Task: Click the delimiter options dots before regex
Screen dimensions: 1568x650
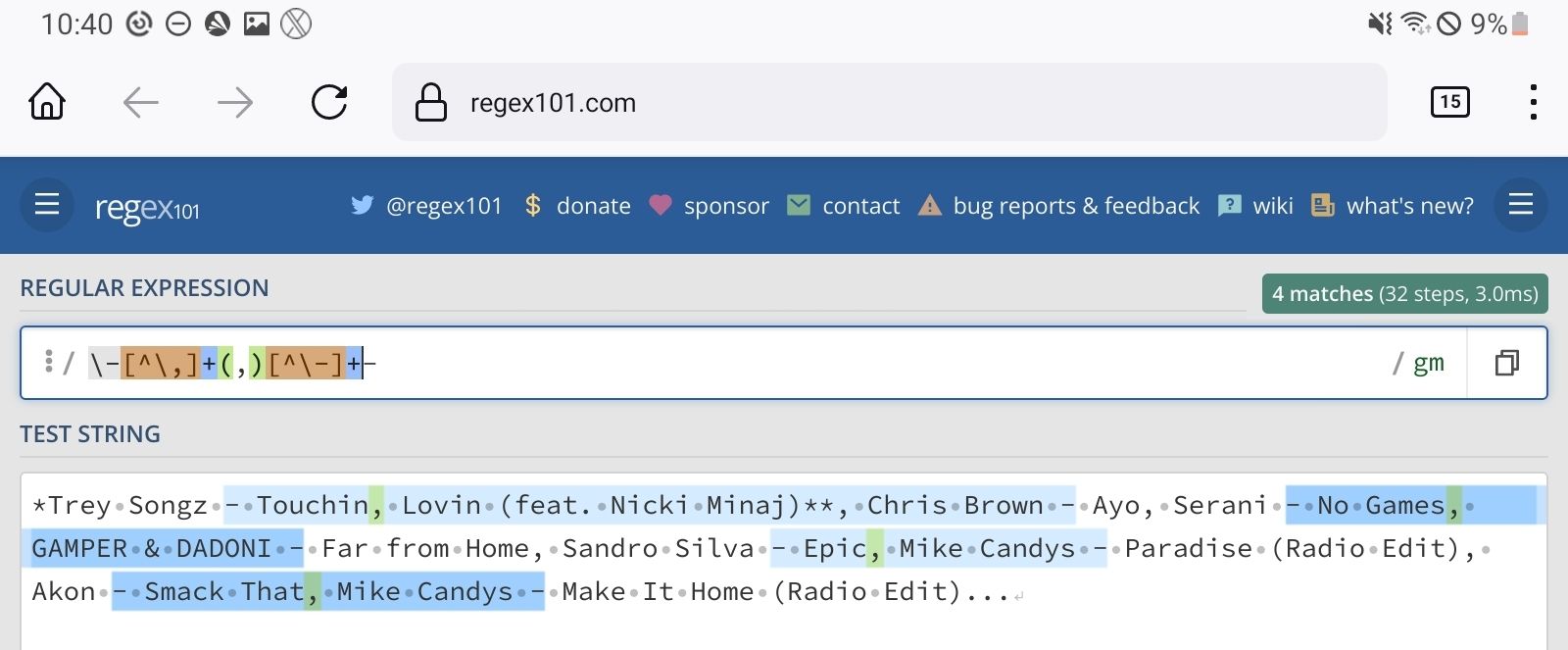Action: pos(48,362)
